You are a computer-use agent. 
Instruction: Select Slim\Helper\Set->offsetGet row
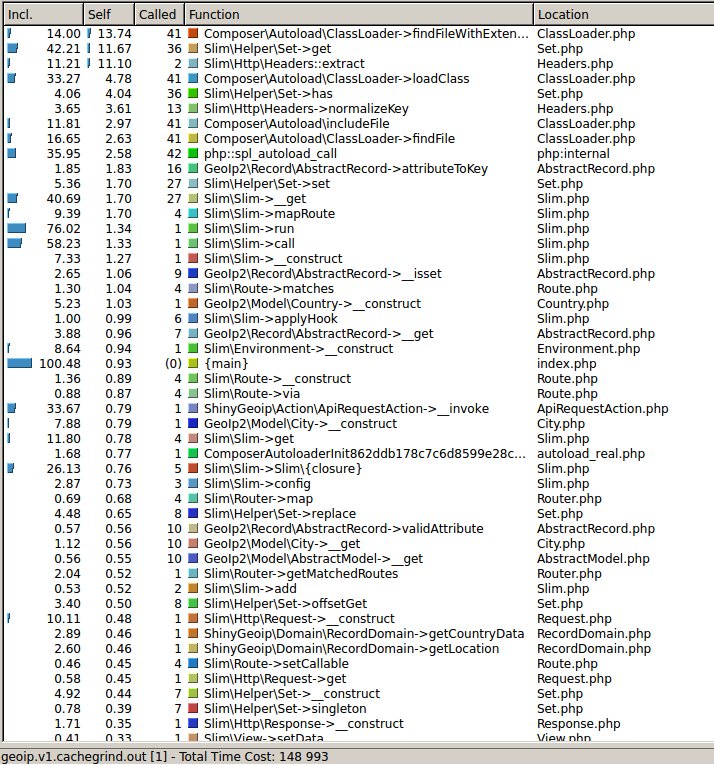tap(359, 604)
